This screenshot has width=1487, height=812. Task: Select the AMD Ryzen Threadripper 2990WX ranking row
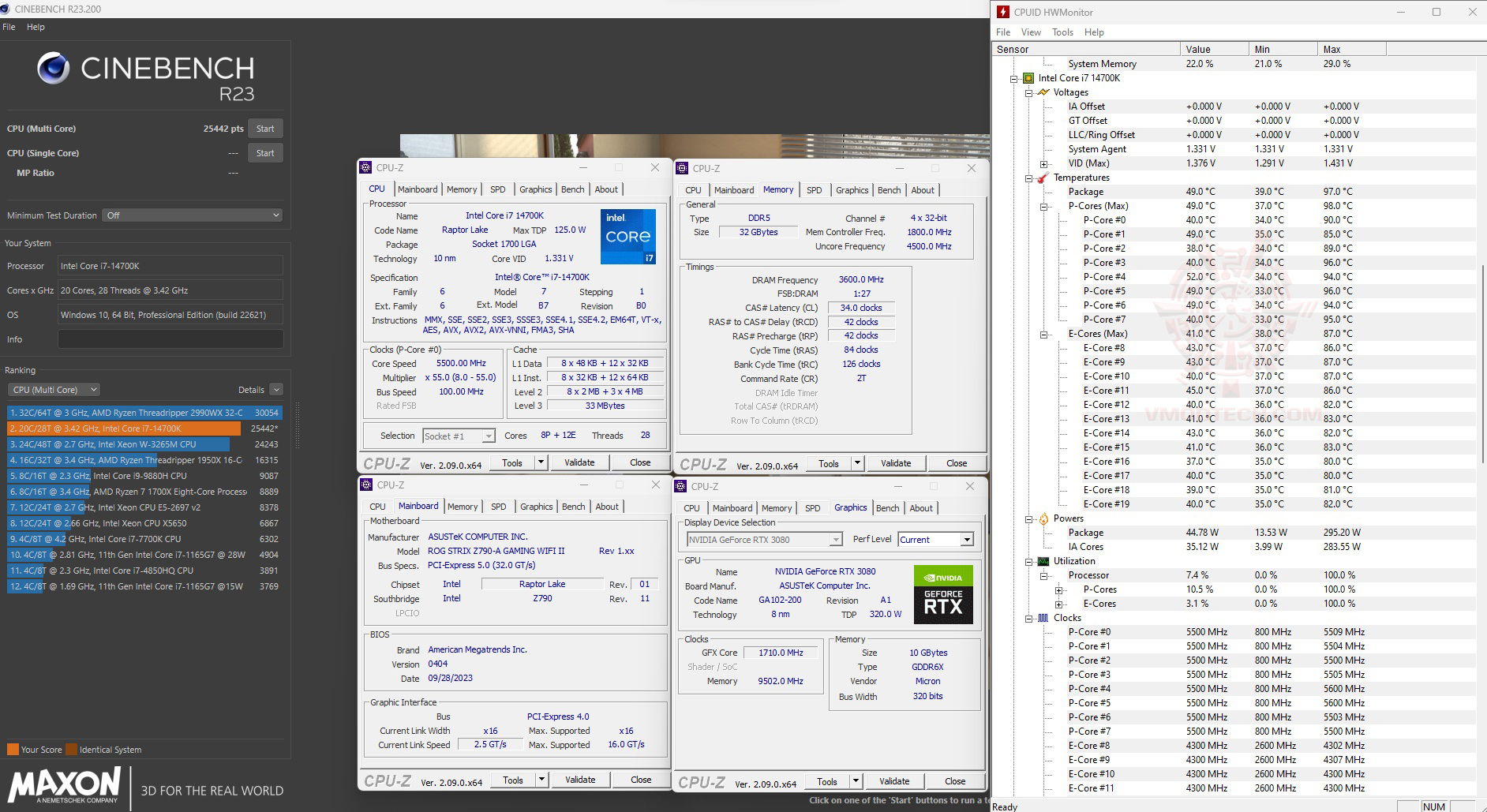144,413
